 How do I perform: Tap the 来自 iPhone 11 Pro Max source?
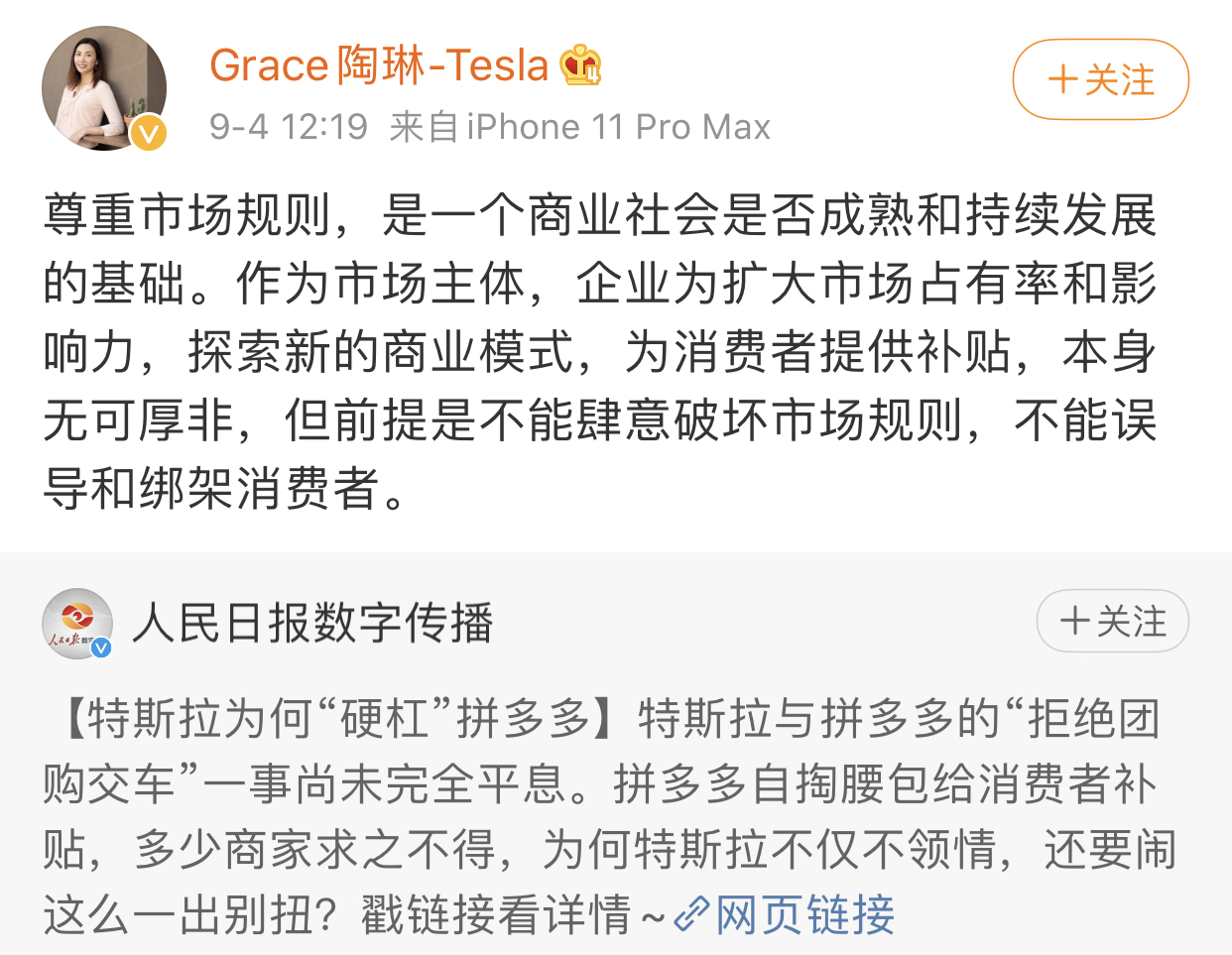point(580,127)
